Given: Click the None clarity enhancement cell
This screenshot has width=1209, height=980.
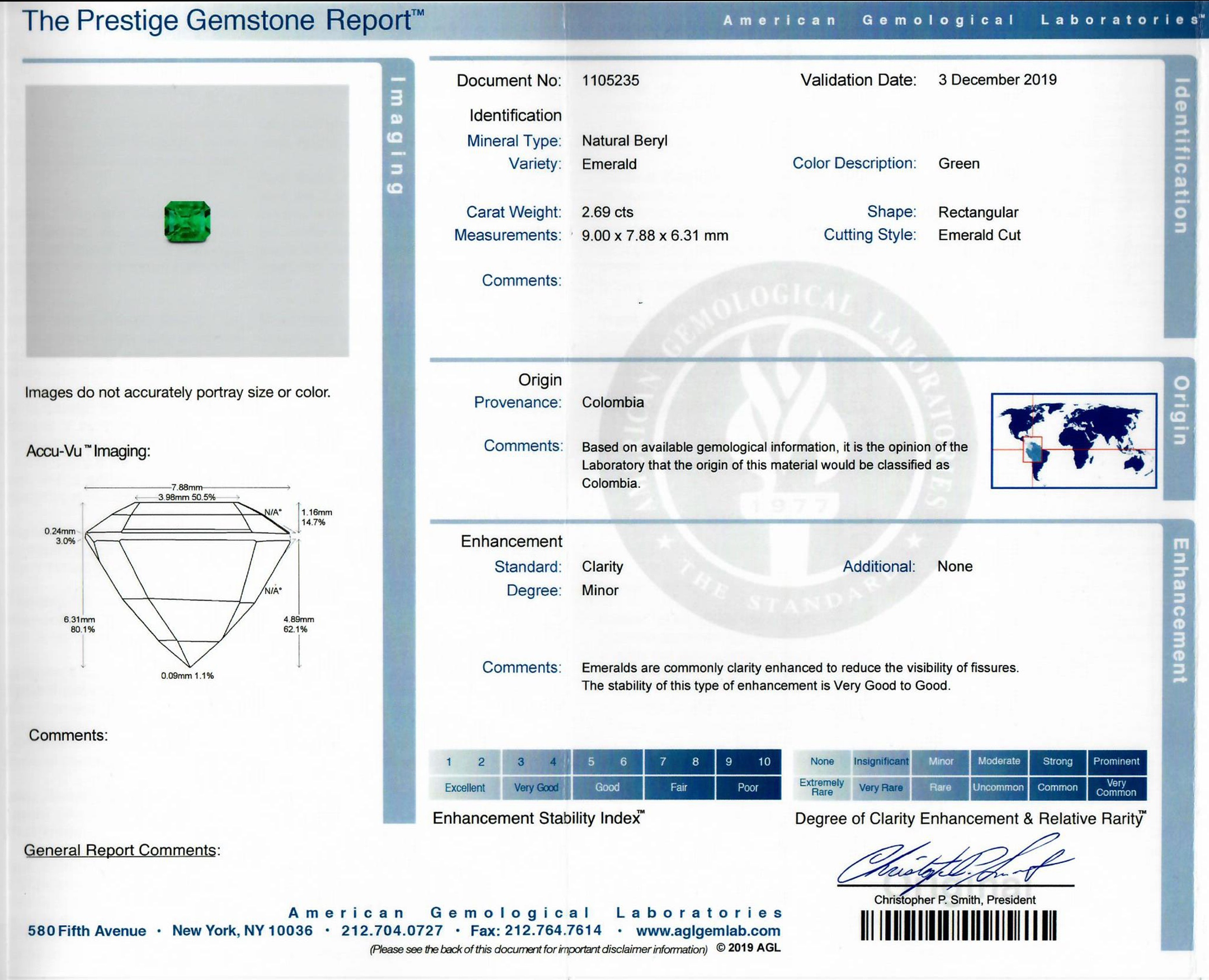Looking at the screenshot, I should click(822, 761).
